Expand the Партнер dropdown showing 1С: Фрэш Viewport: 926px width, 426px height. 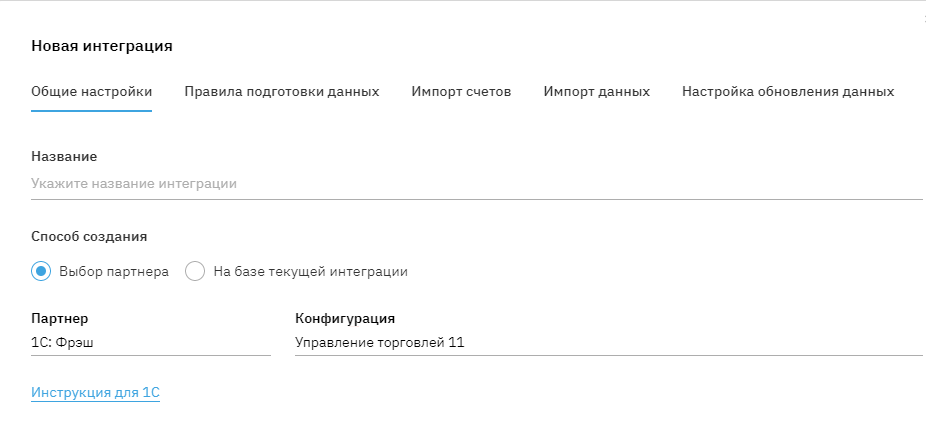[x=150, y=343]
